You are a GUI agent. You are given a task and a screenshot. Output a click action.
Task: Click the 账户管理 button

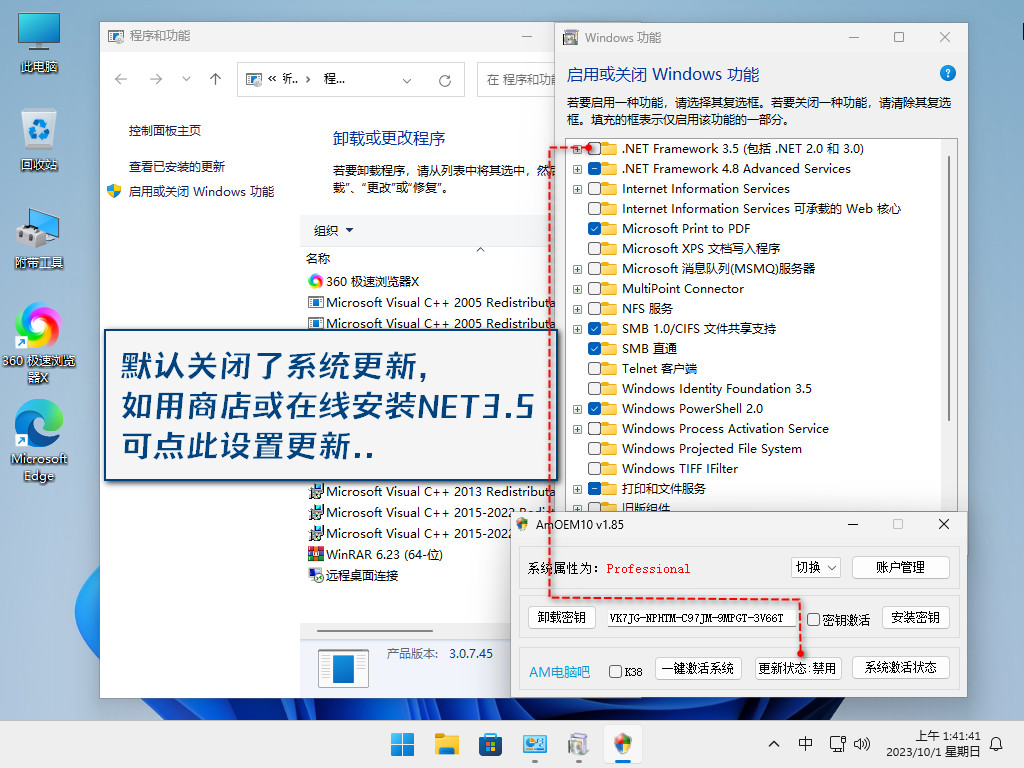(901, 568)
